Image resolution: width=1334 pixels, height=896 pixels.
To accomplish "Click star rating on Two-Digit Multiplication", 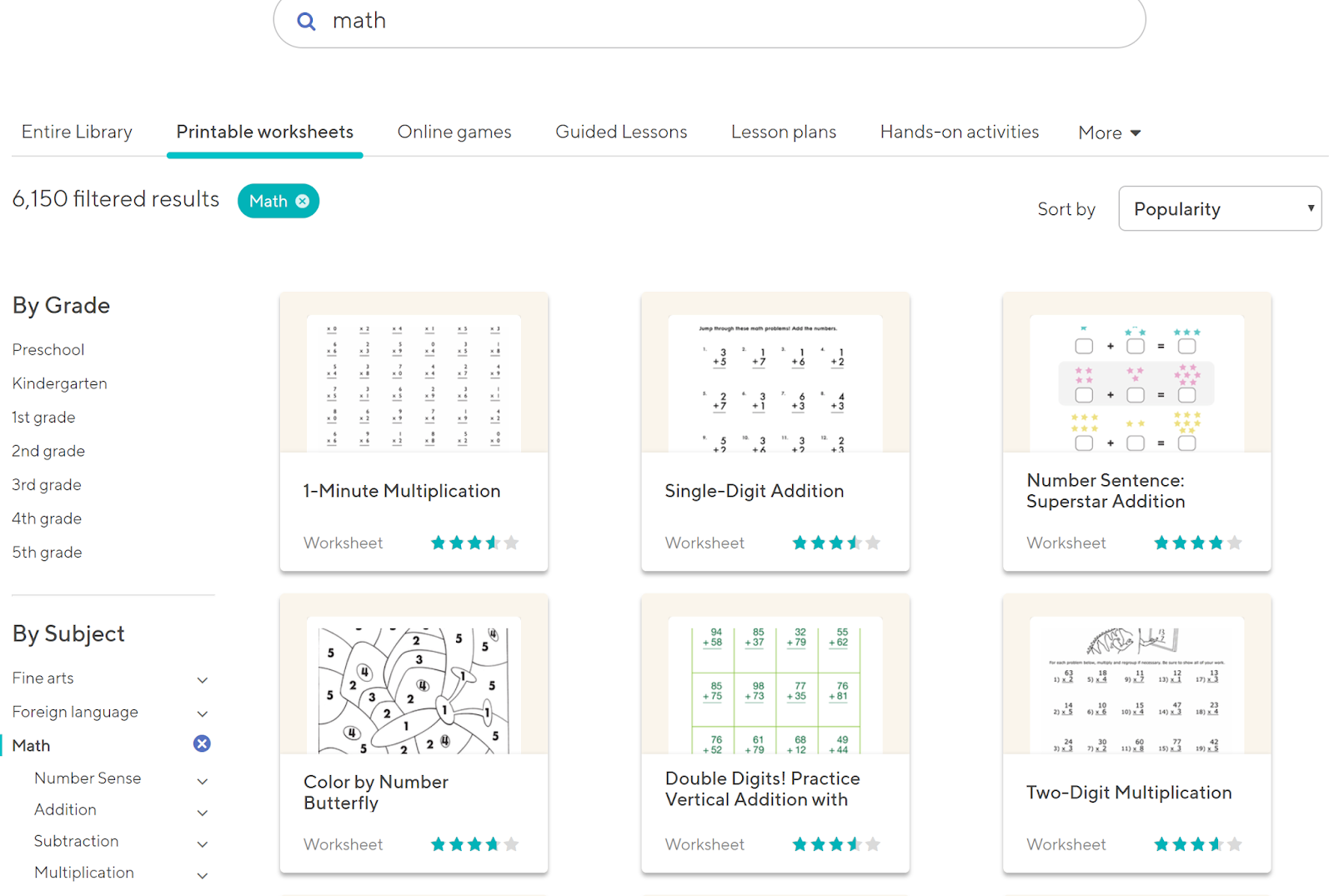I will coord(1197,844).
